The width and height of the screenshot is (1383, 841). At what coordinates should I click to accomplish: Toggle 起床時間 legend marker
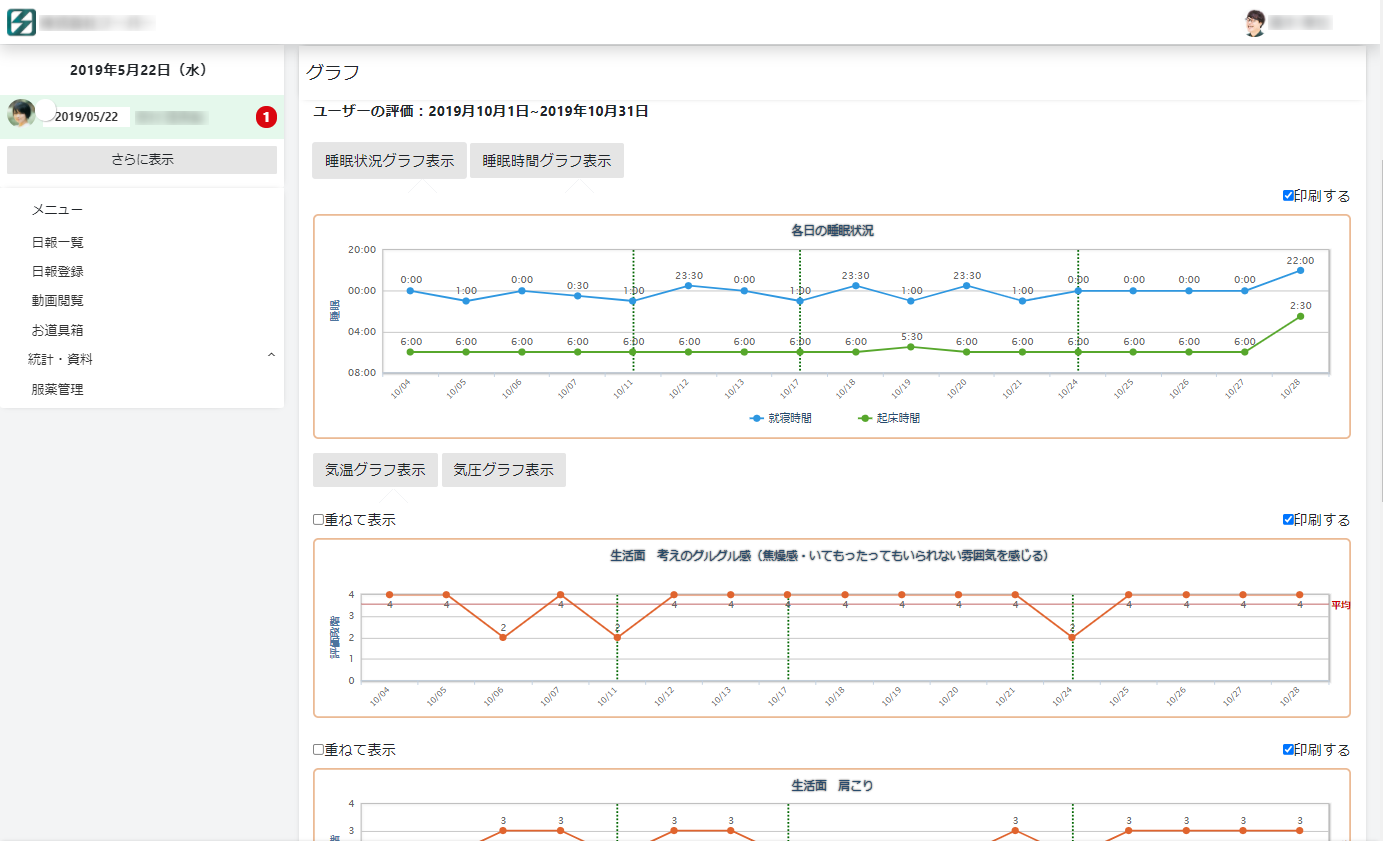pyautogui.click(x=866, y=419)
